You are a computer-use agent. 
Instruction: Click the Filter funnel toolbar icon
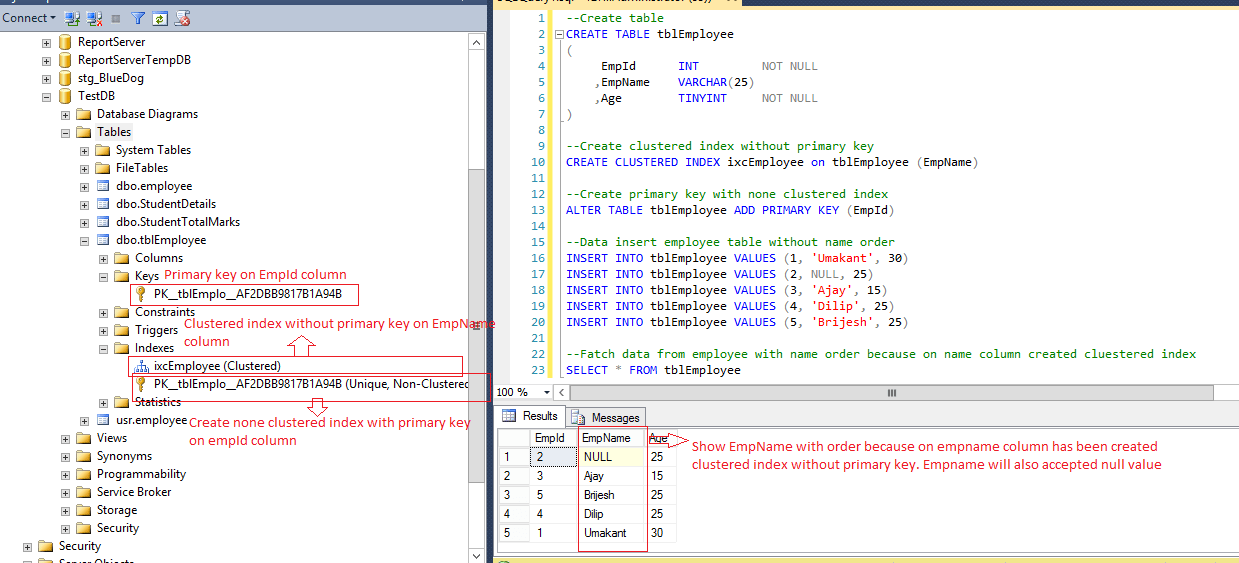coord(137,18)
